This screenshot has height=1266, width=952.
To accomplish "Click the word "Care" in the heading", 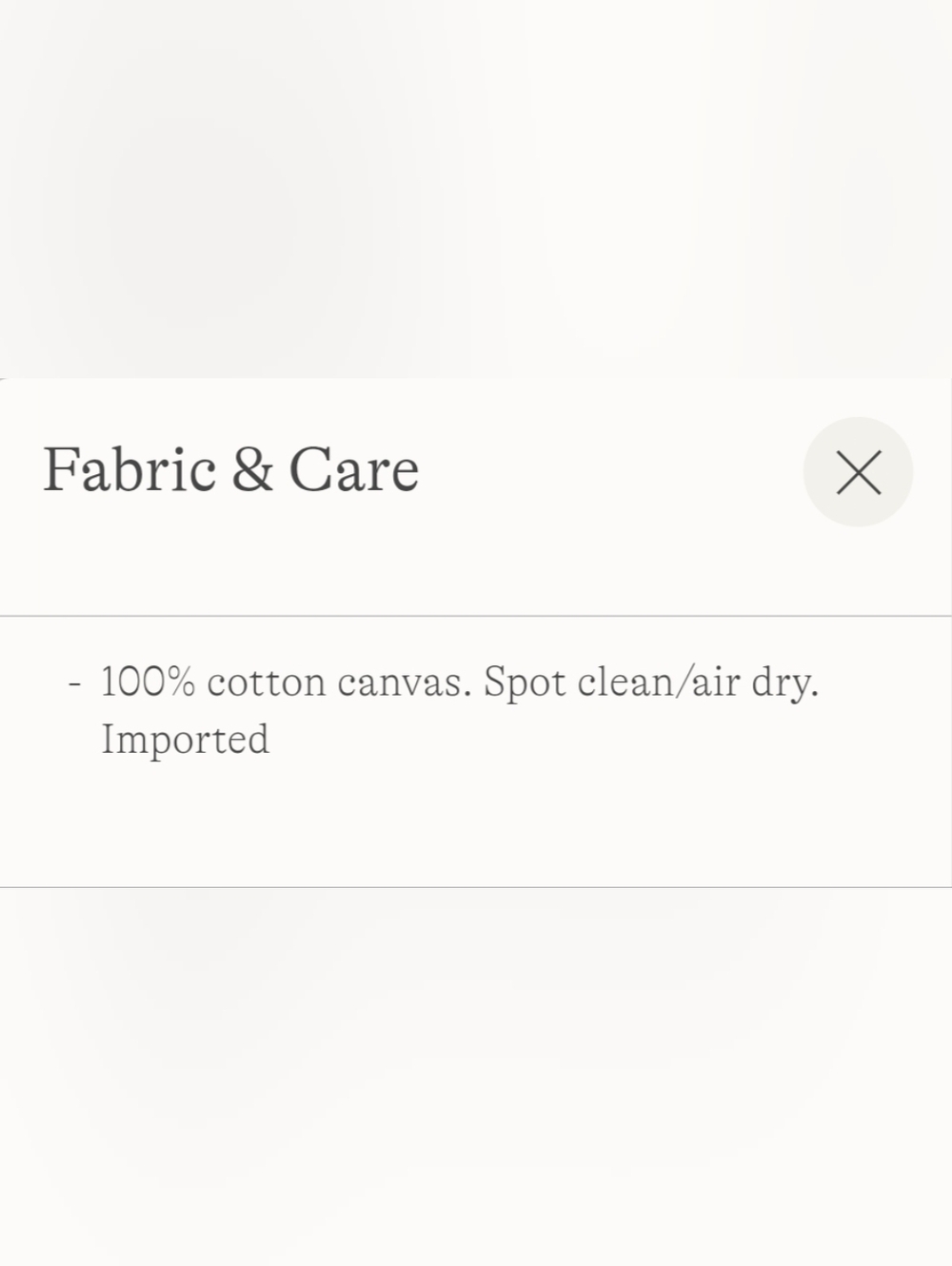I will tap(353, 469).
